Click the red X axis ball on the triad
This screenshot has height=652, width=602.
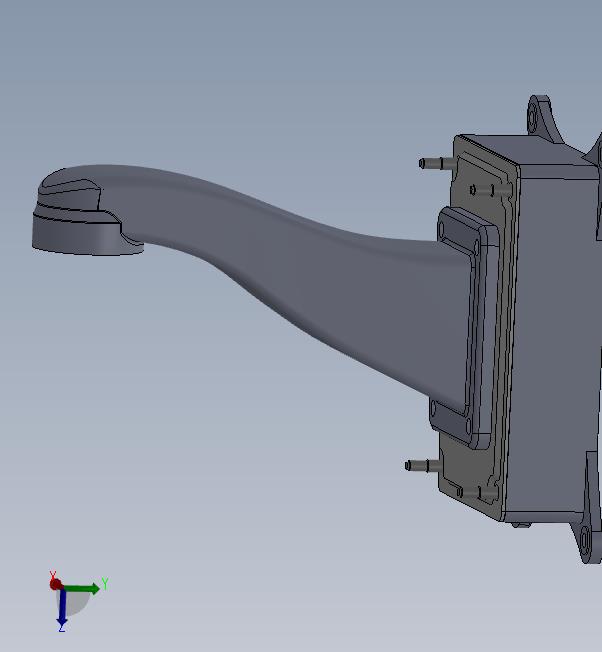click(x=56, y=584)
